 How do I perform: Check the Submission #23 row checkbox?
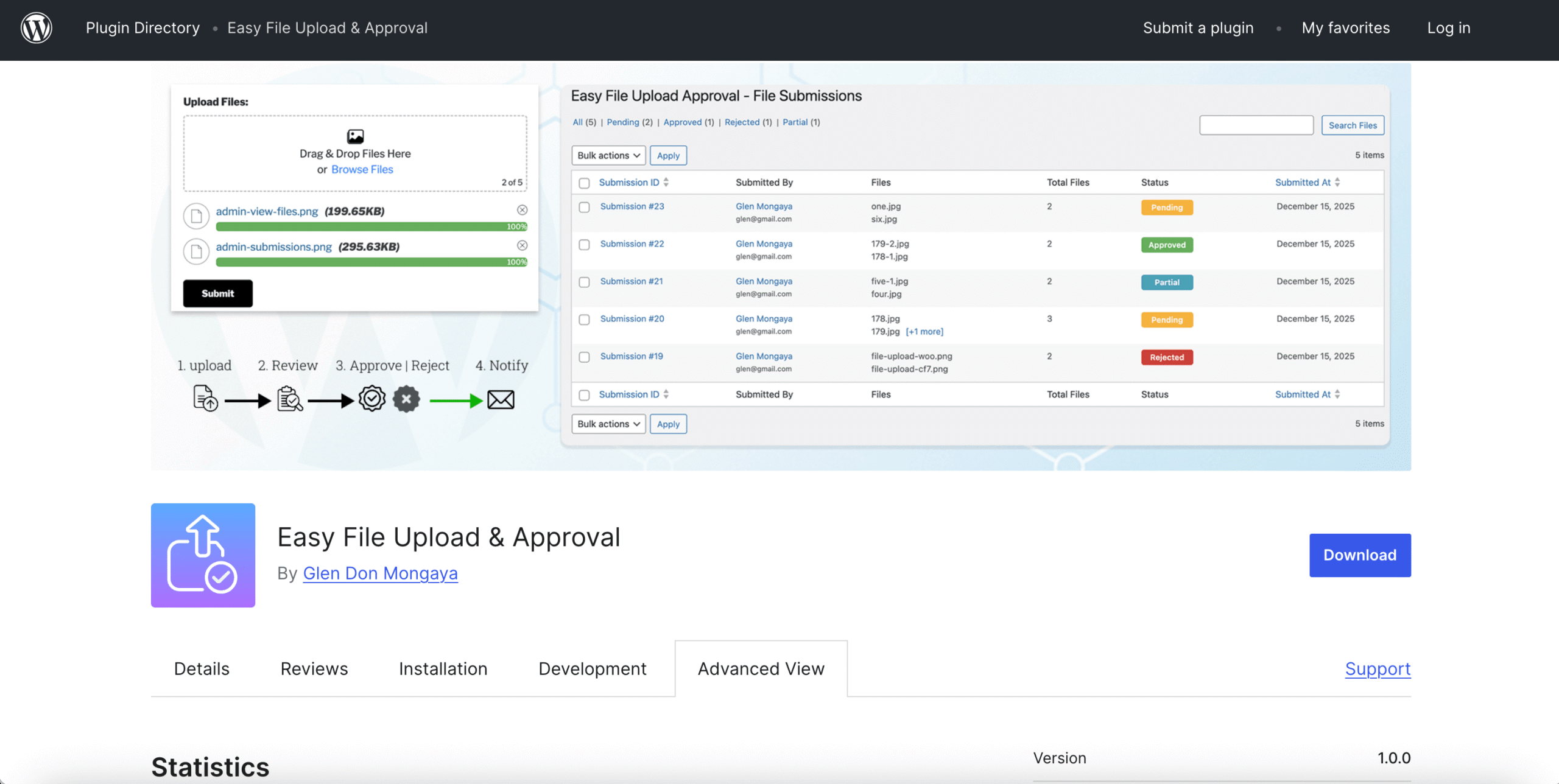584,207
